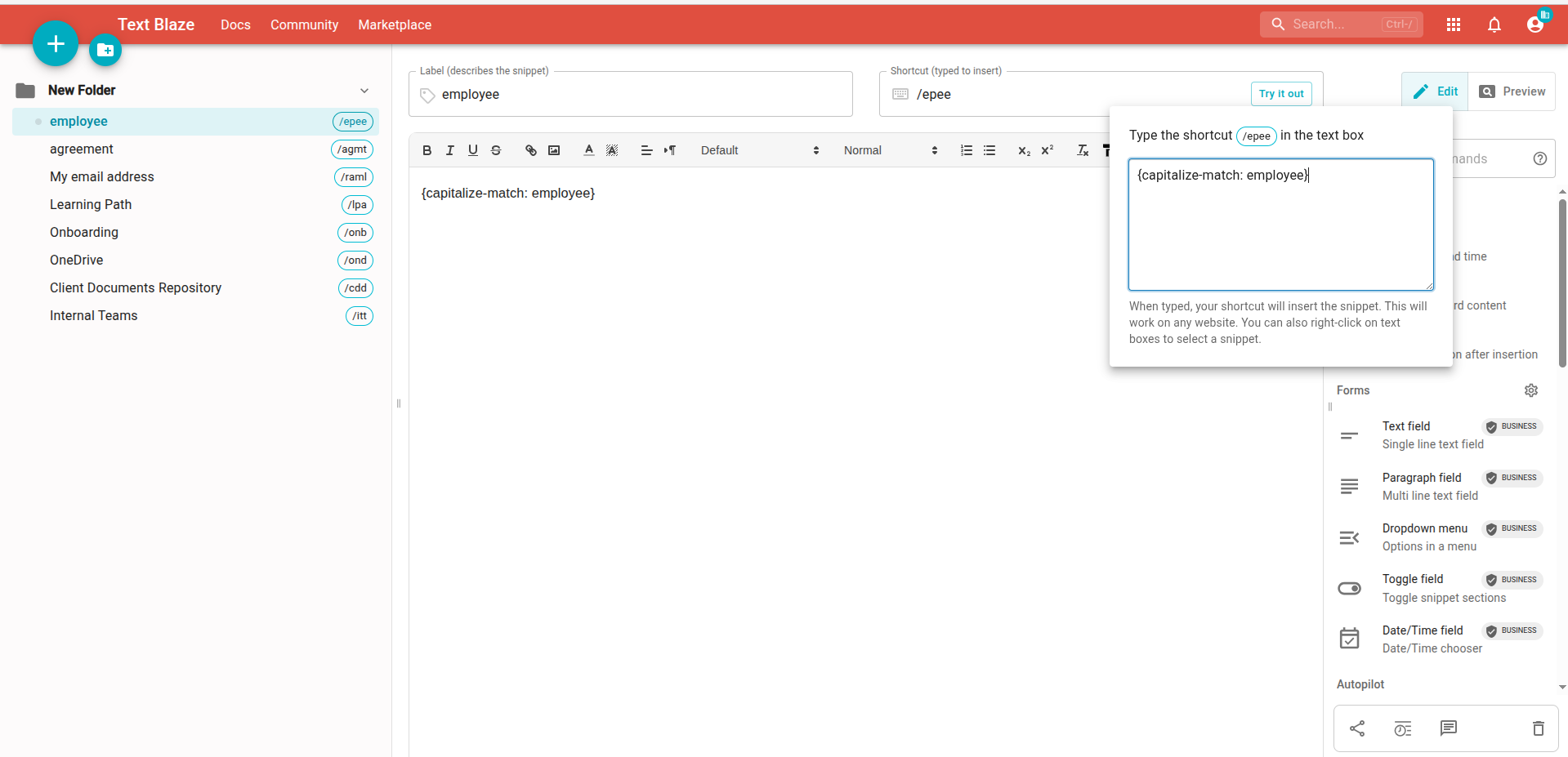
Task: Open the Community menu
Action: 304,24
